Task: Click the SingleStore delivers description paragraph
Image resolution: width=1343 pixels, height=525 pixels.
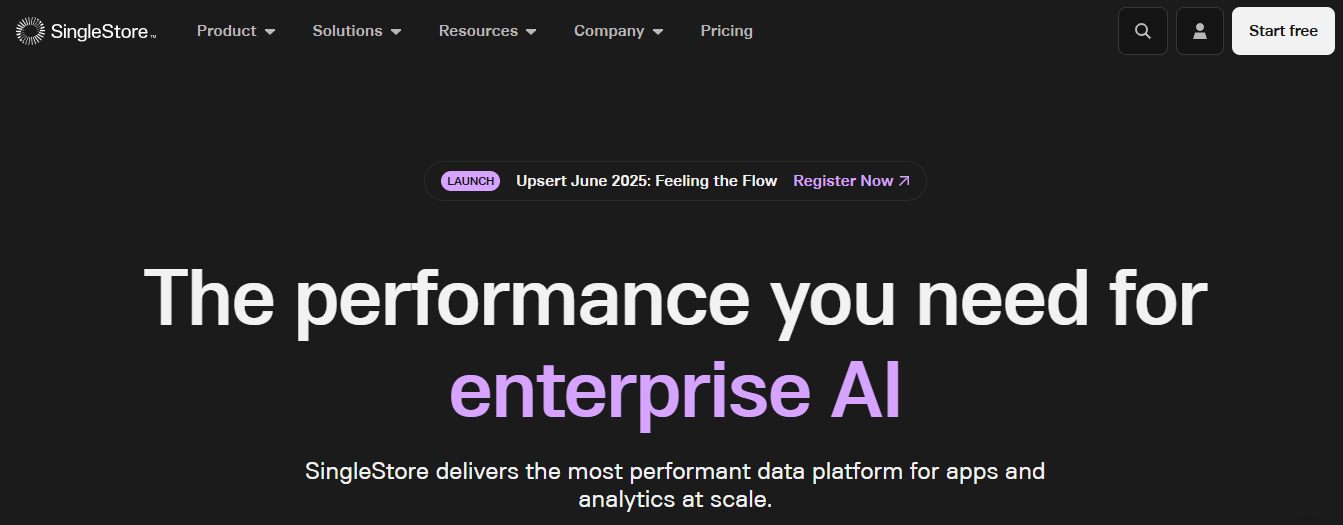Action: pyautogui.click(x=675, y=485)
